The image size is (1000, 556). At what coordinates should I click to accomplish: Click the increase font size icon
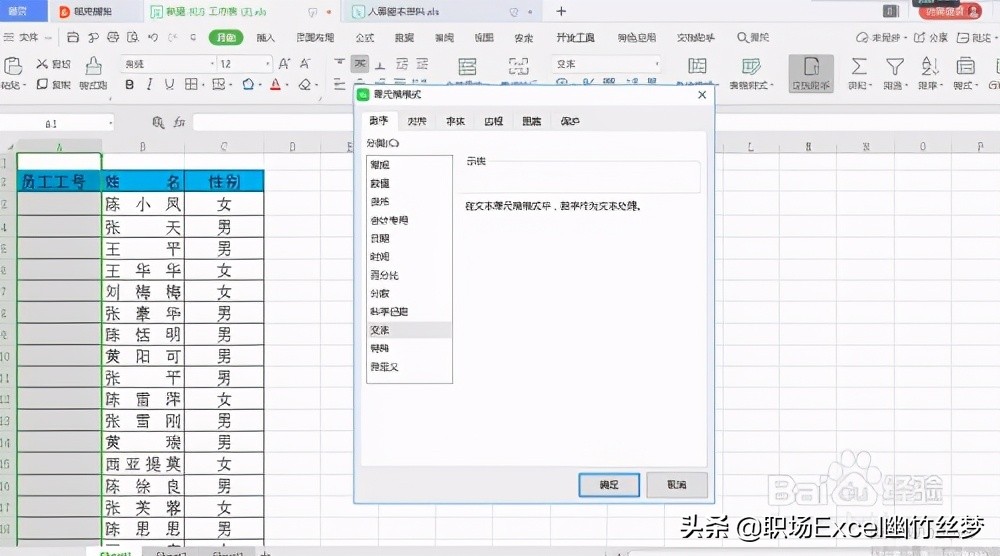[284, 64]
